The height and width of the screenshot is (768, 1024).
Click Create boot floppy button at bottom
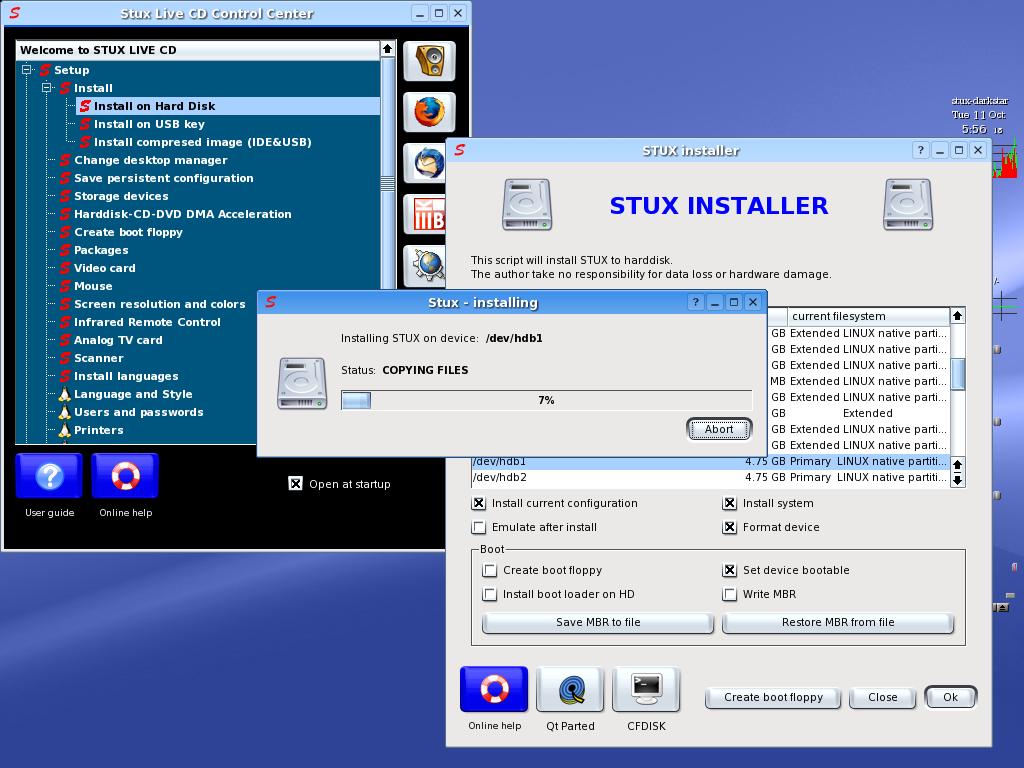773,697
